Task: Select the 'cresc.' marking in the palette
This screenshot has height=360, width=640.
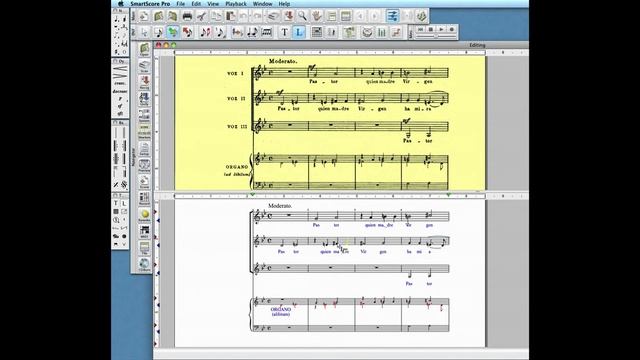Action: pos(120,84)
